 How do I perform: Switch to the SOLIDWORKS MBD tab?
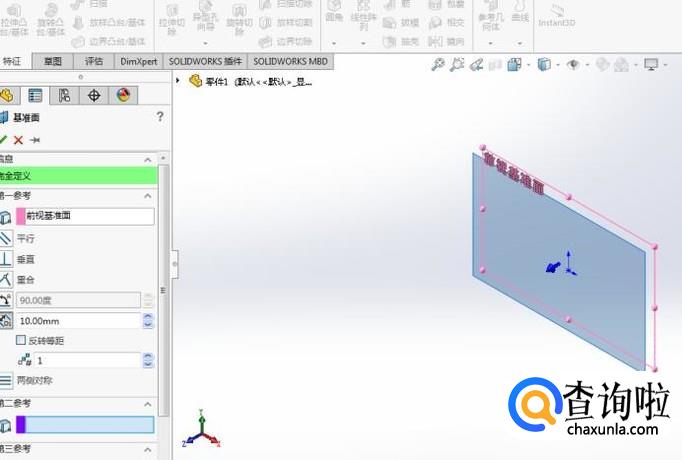point(291,61)
